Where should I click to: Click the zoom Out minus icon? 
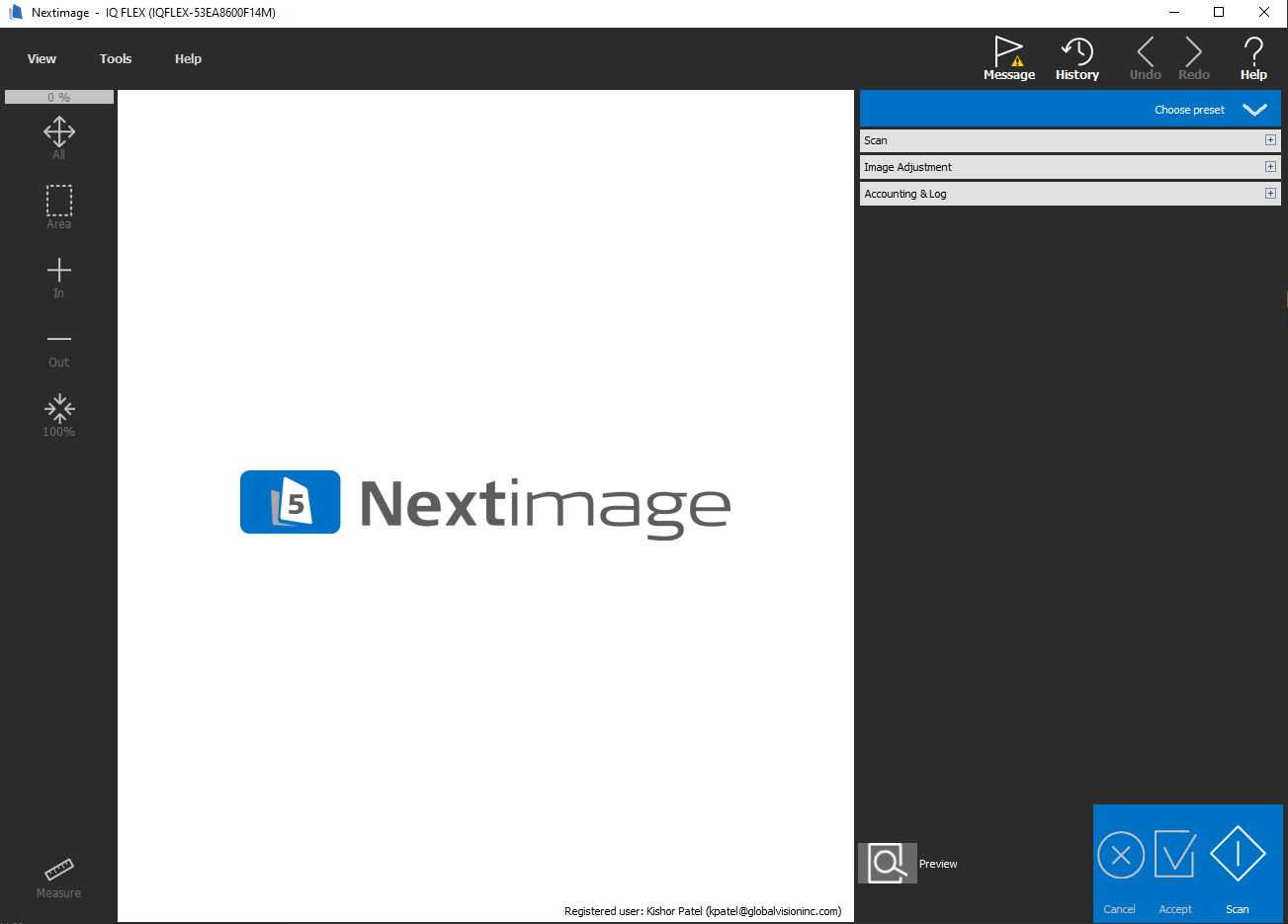point(59,340)
